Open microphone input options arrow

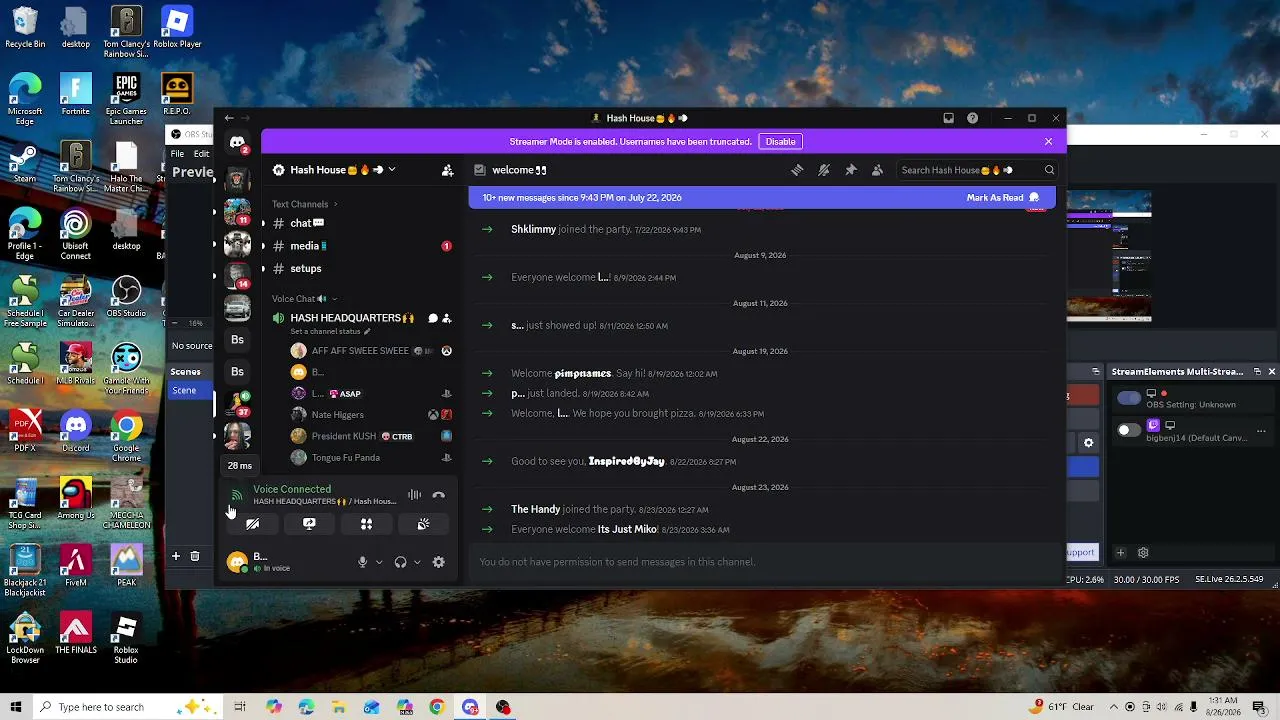click(x=379, y=562)
